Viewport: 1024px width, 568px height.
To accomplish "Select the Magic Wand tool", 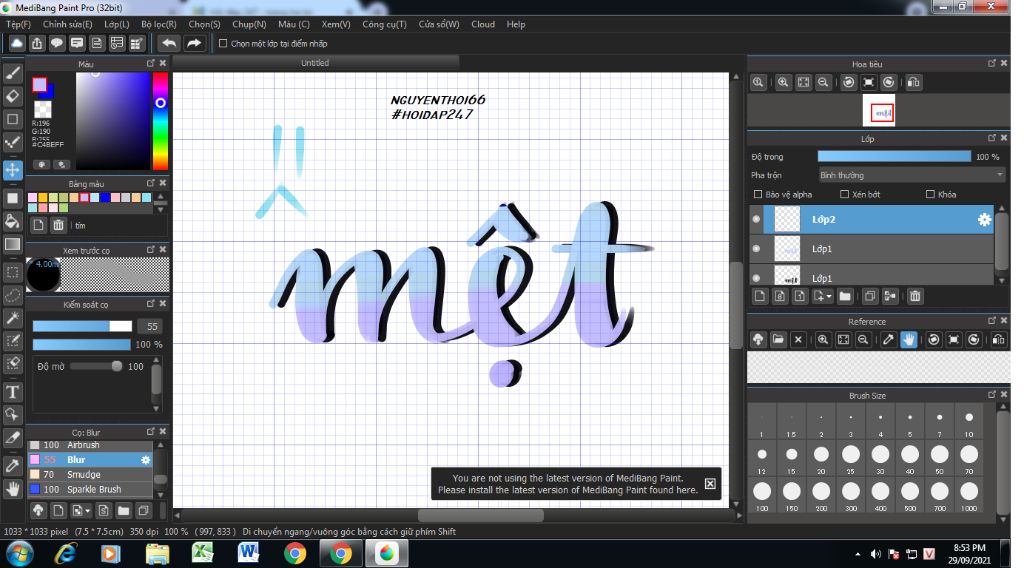I will pos(12,318).
